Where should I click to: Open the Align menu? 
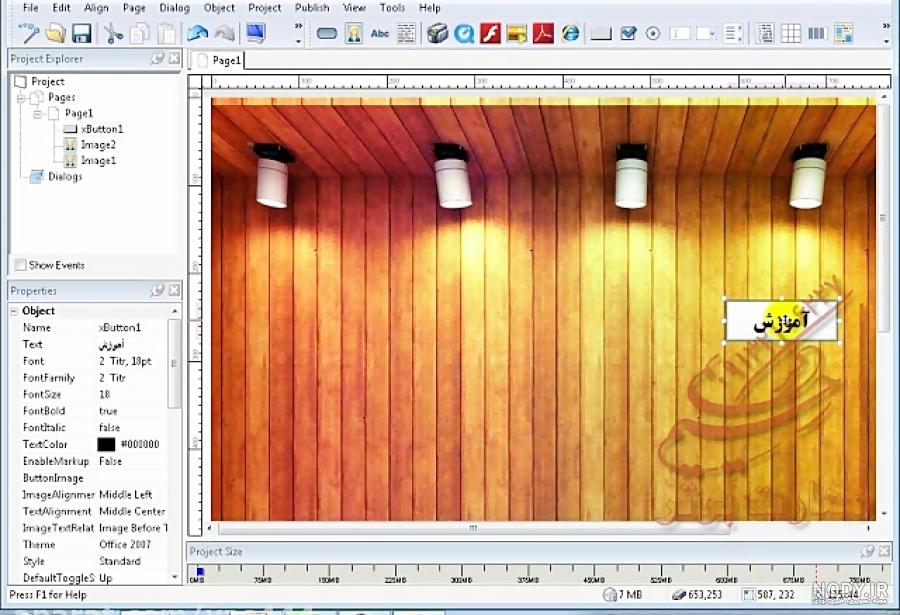pyautogui.click(x=96, y=8)
